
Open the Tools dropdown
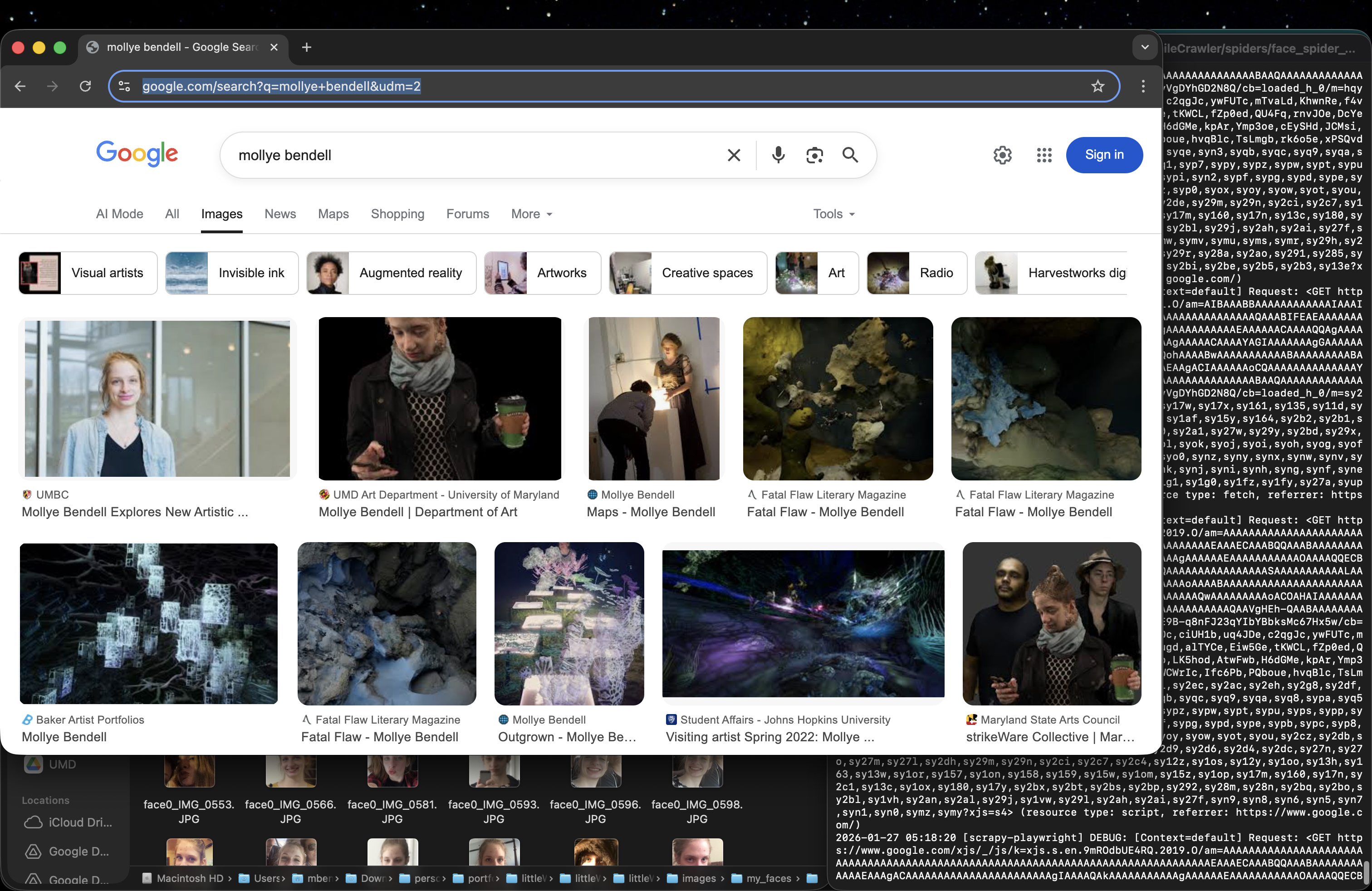pos(833,214)
